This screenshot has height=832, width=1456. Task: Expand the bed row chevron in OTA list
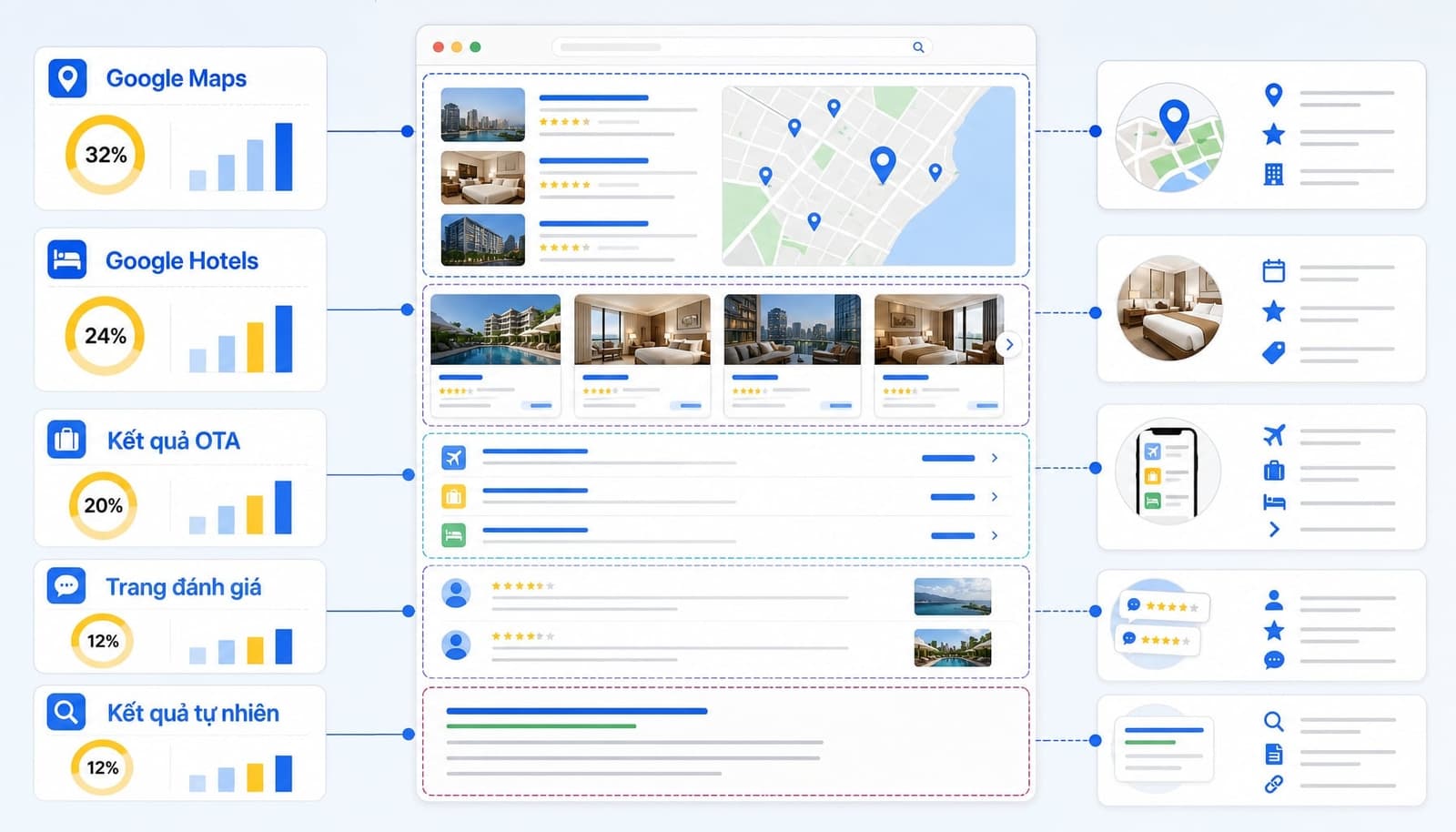[x=995, y=535]
